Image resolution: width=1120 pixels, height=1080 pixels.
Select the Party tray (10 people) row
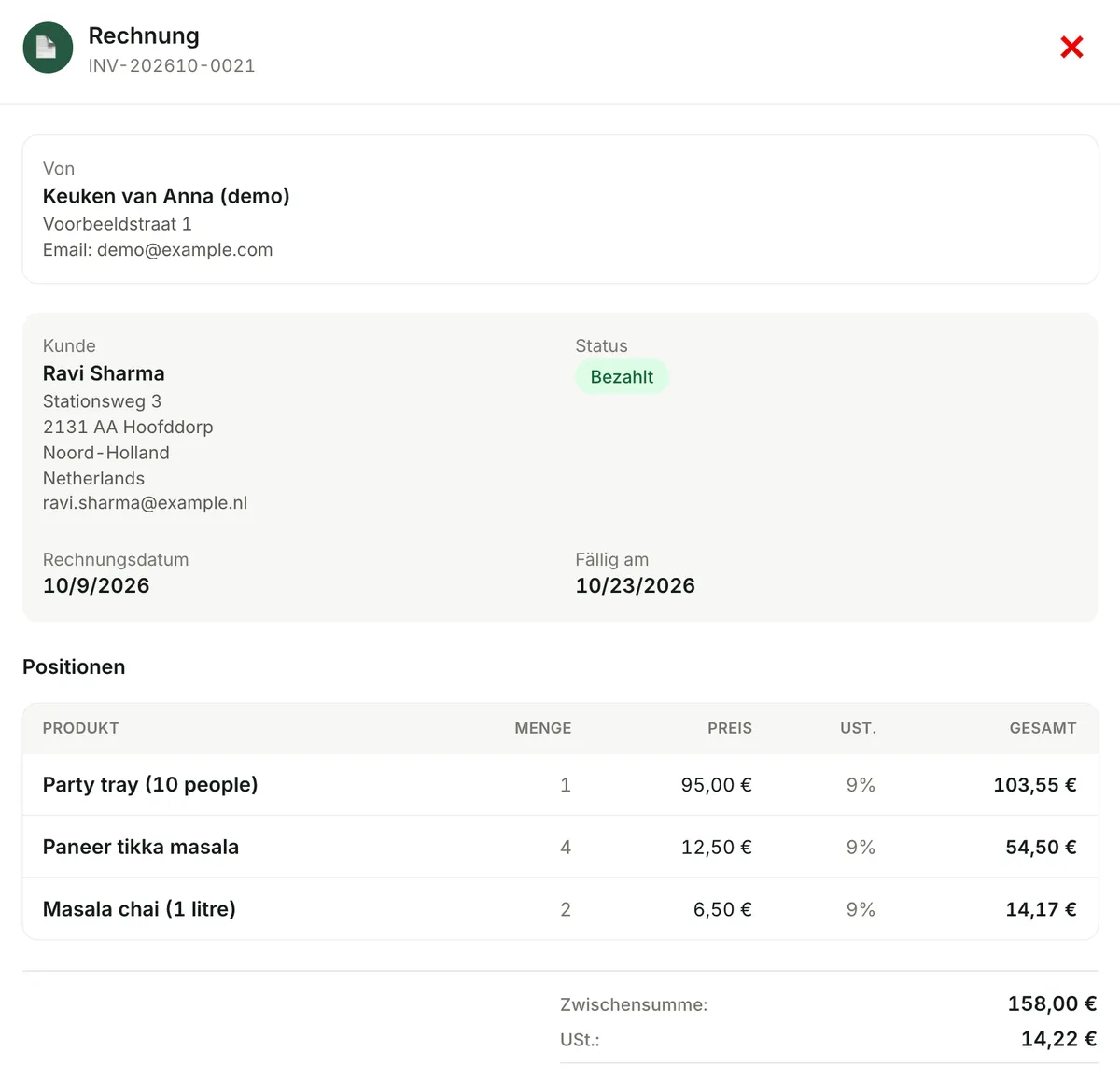tap(560, 785)
